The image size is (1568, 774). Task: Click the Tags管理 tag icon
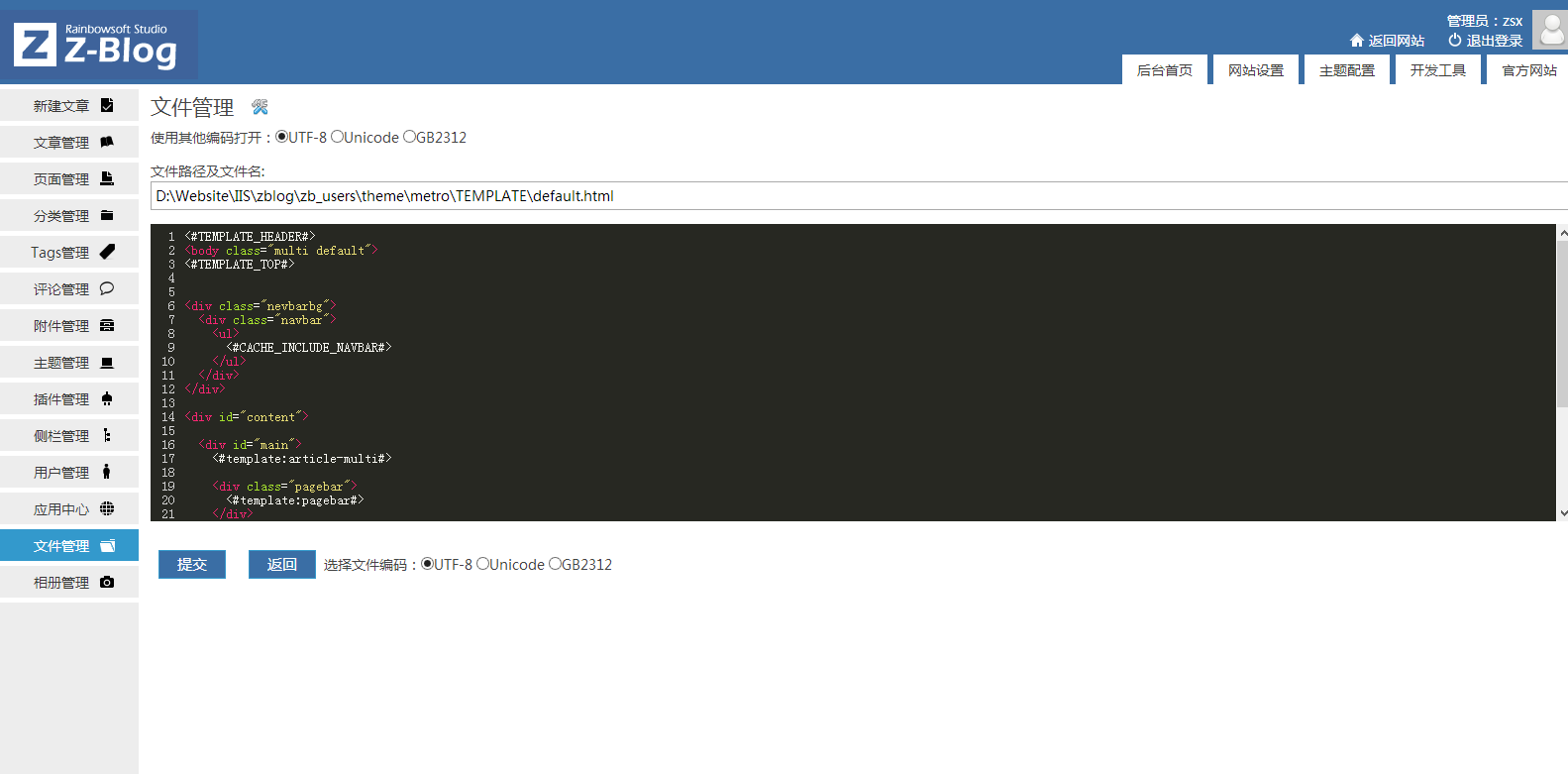tap(107, 252)
